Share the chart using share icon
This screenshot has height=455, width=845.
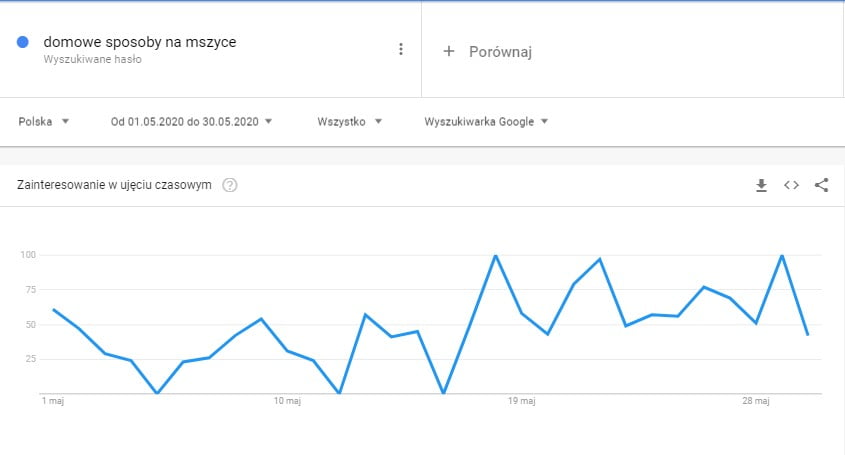tap(821, 185)
